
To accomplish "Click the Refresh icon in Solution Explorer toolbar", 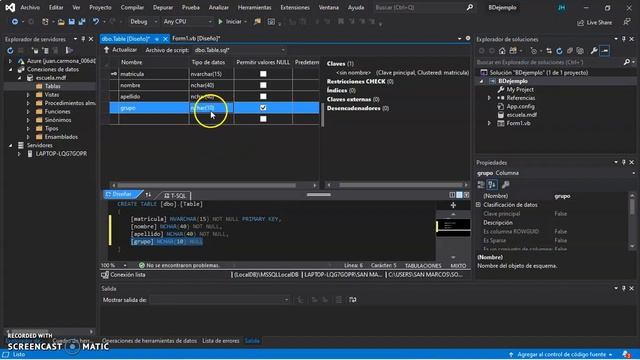I will click(559, 51).
